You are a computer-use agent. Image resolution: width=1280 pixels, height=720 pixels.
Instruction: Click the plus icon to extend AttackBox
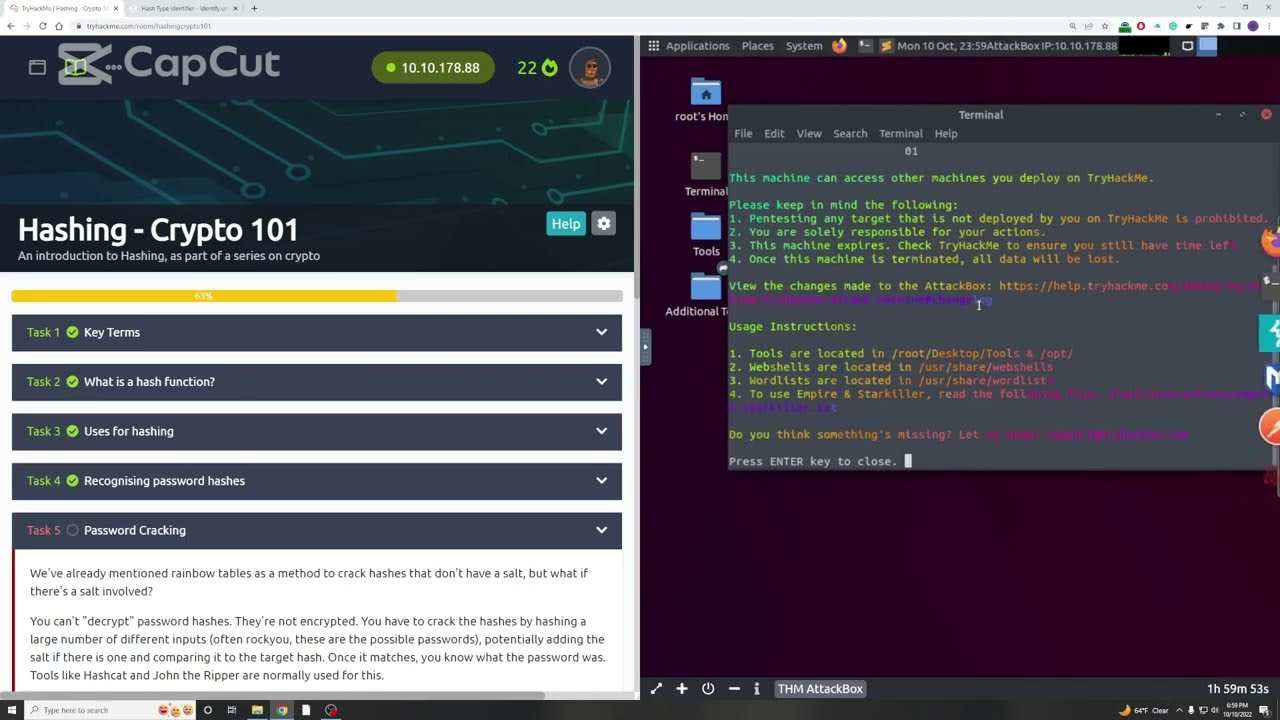682,689
